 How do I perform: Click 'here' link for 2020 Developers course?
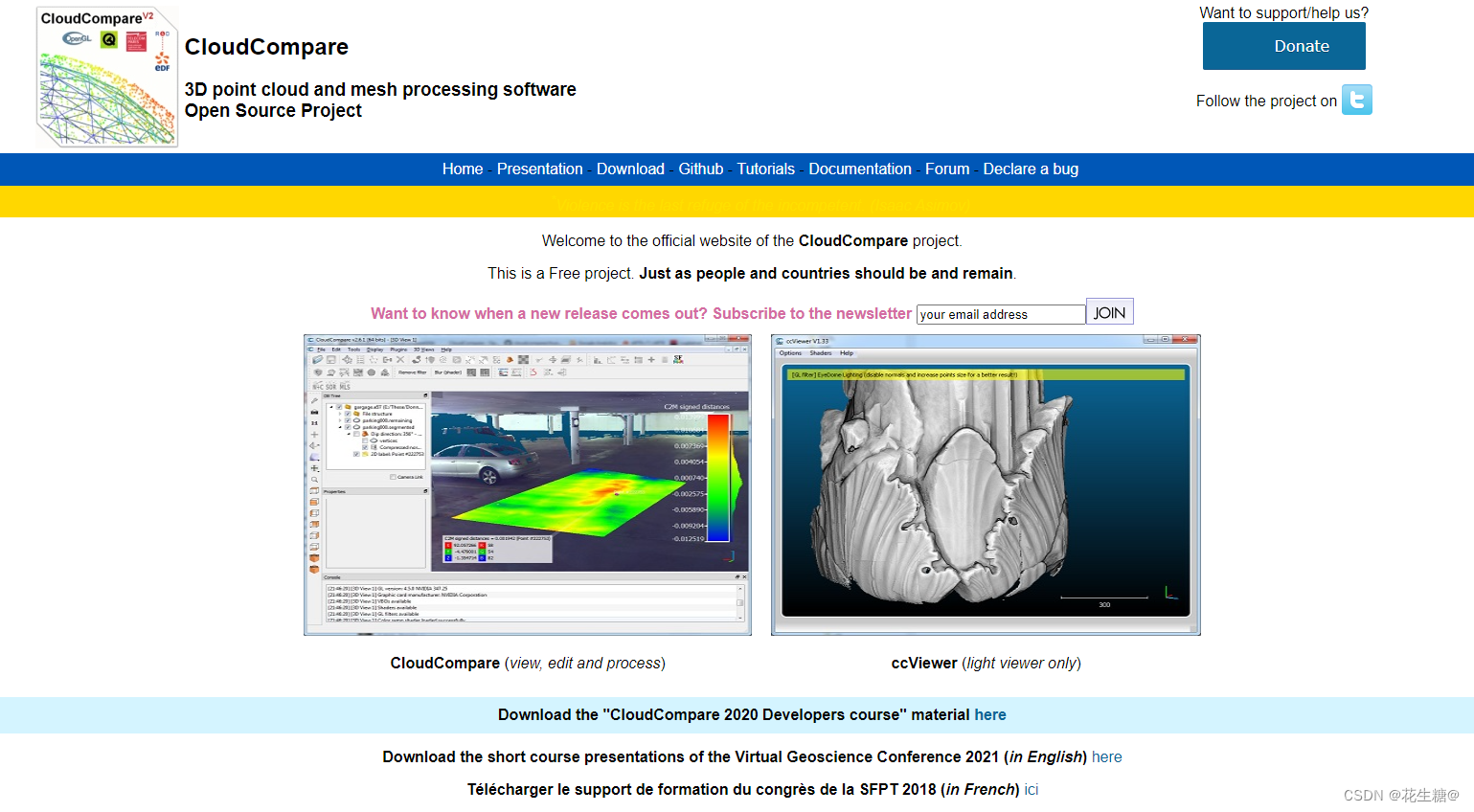click(990, 714)
